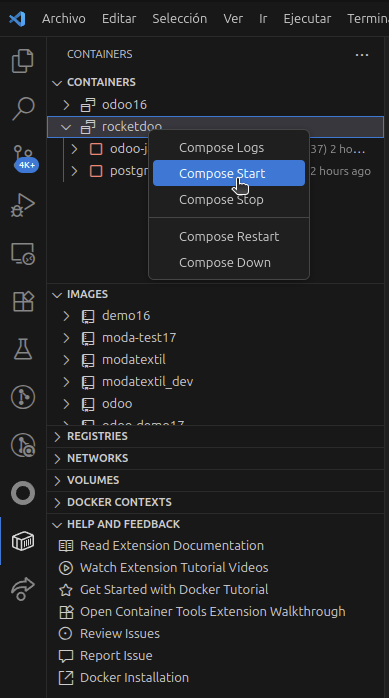389x698 pixels.
Task: Open the Git Graph activity icon
Action: [23, 397]
